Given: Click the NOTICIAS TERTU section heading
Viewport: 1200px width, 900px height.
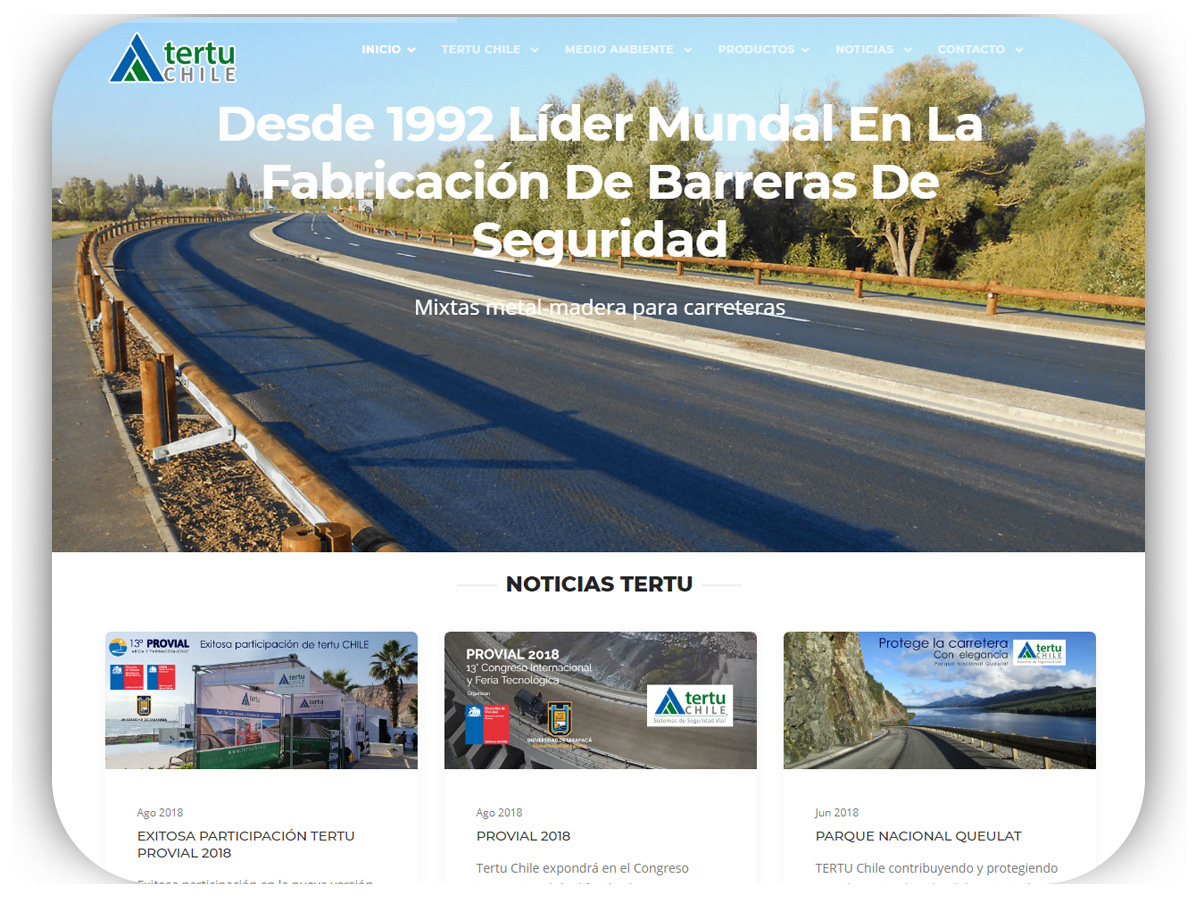Looking at the screenshot, I should (x=599, y=584).
